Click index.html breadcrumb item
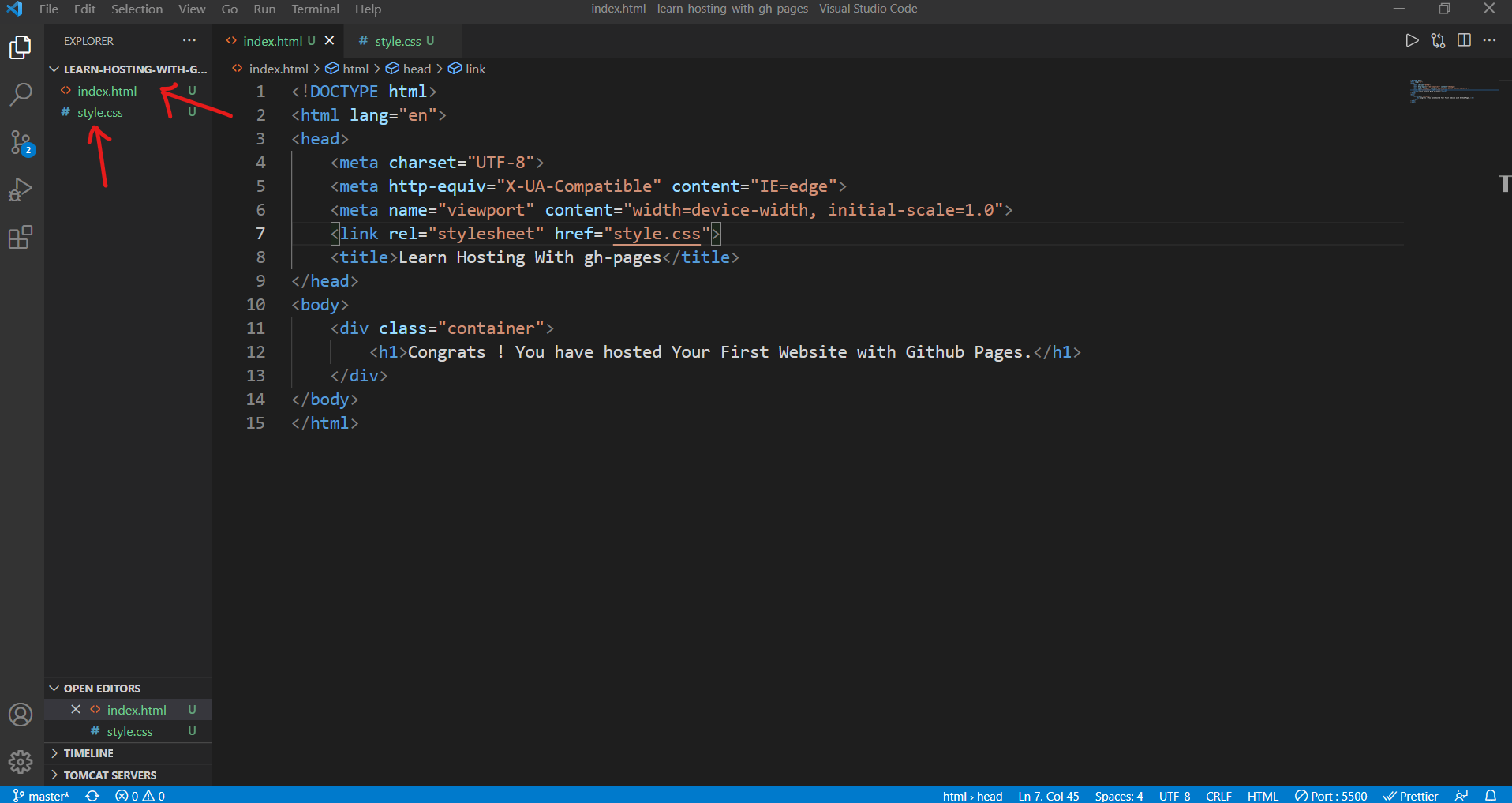Screen dimensions: 1512x803 click(270, 69)
